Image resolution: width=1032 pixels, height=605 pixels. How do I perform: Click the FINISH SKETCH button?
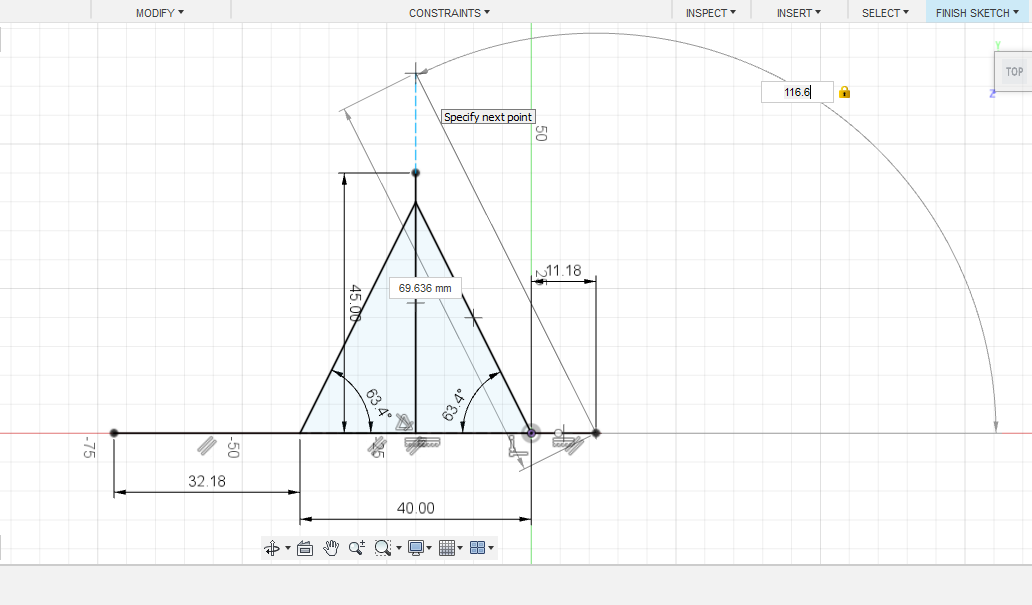click(977, 13)
